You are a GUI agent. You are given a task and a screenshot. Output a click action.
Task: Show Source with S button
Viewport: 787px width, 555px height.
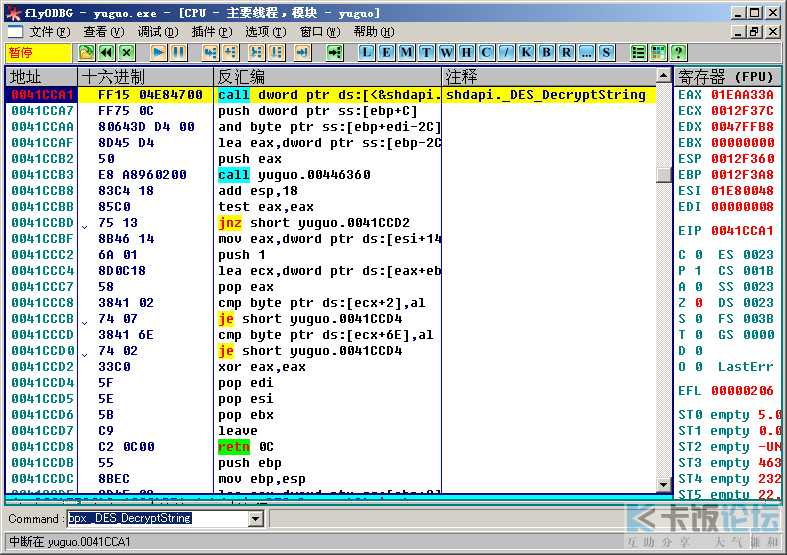click(x=606, y=52)
